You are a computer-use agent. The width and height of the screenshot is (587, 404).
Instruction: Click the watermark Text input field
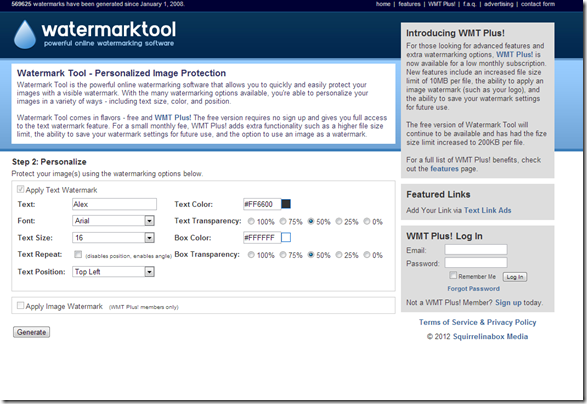point(114,204)
